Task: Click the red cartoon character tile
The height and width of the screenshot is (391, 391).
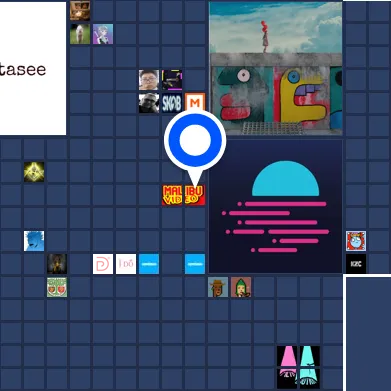Action: 356,241
